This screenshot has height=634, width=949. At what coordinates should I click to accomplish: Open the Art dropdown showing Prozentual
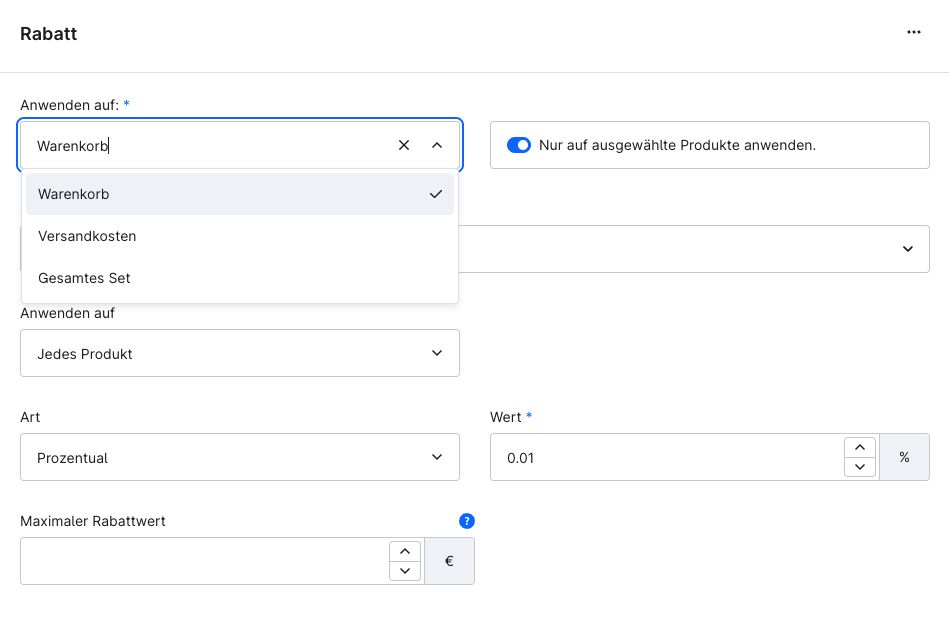tap(240, 457)
